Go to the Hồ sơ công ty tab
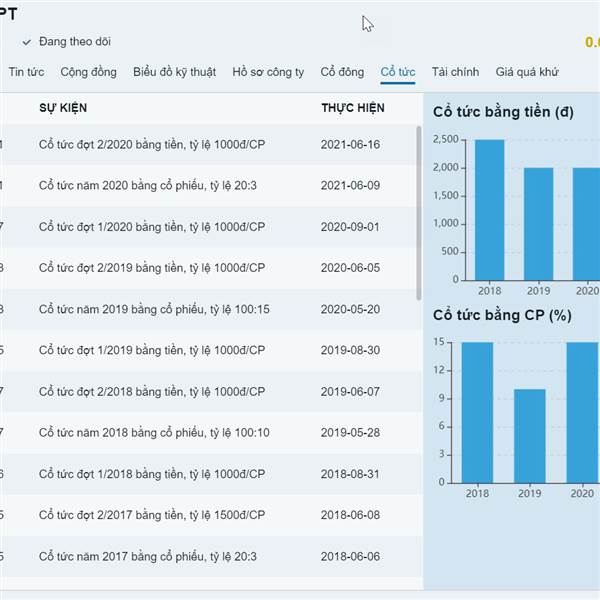 coord(268,72)
